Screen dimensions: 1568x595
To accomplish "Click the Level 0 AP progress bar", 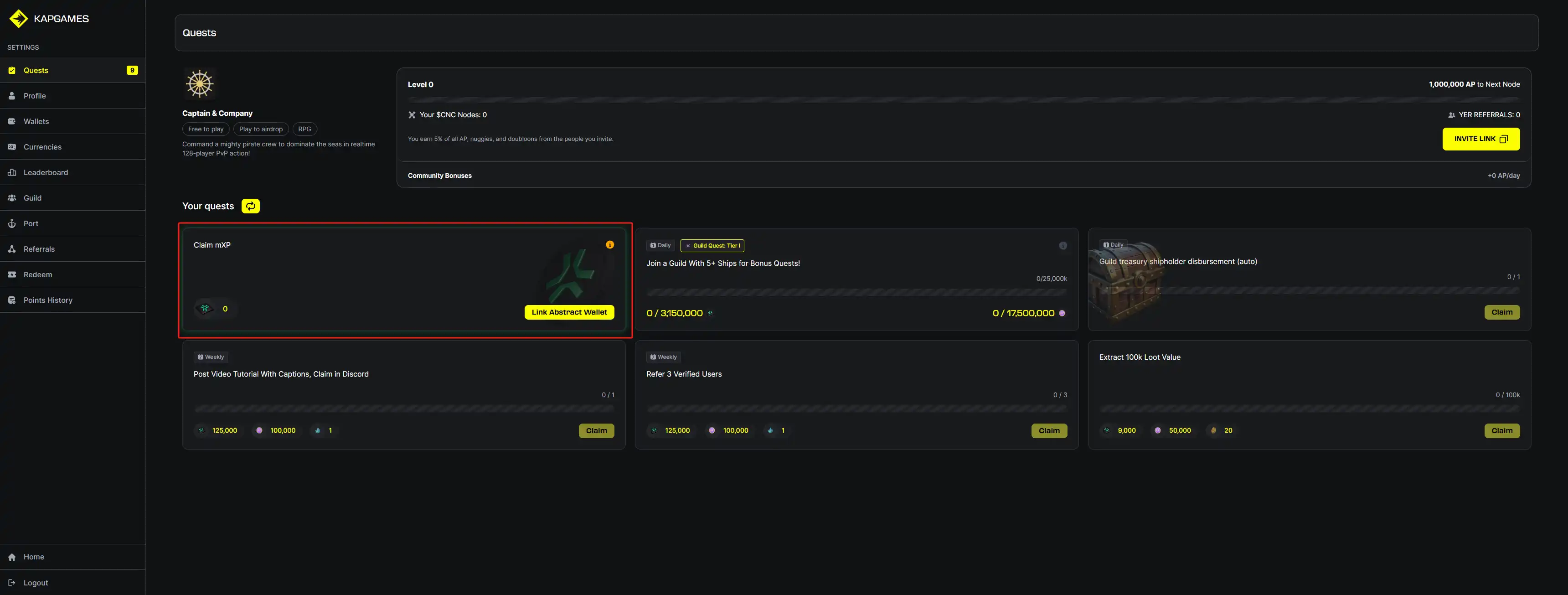I will [963, 99].
